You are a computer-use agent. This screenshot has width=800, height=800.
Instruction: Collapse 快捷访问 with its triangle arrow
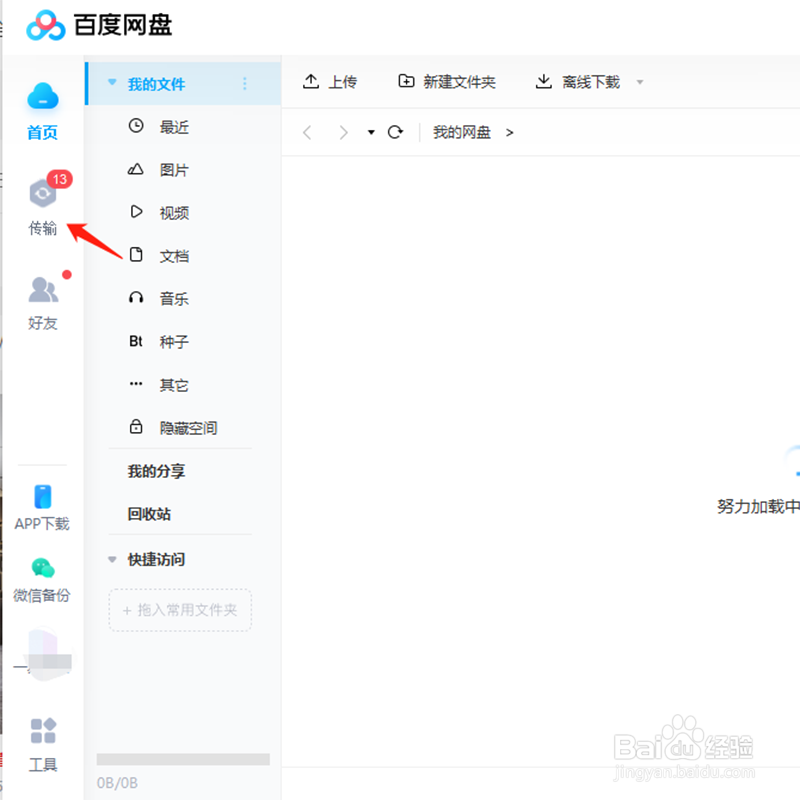[112, 559]
